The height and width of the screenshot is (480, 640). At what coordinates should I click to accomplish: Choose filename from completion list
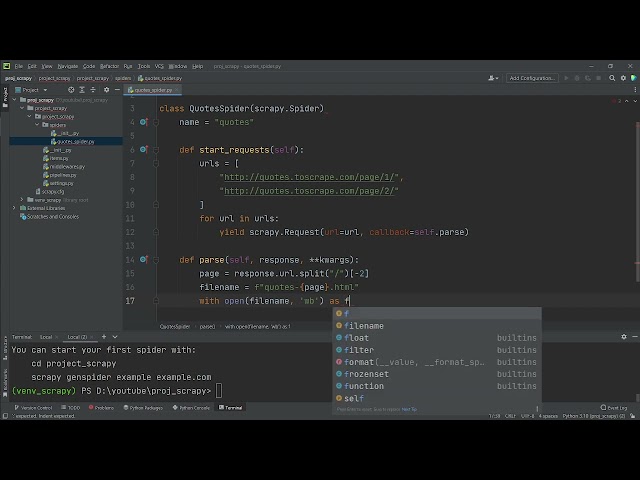[x=438, y=325]
